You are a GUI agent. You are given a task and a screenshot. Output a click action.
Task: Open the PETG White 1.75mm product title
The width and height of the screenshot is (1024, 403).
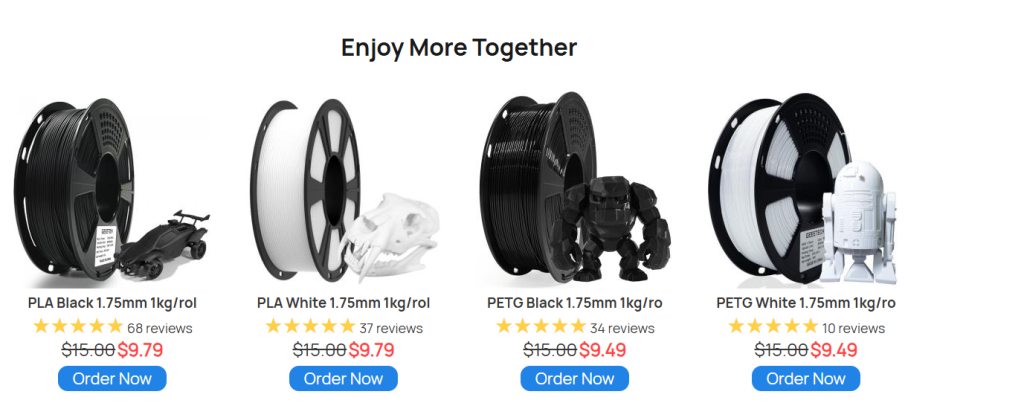point(806,303)
